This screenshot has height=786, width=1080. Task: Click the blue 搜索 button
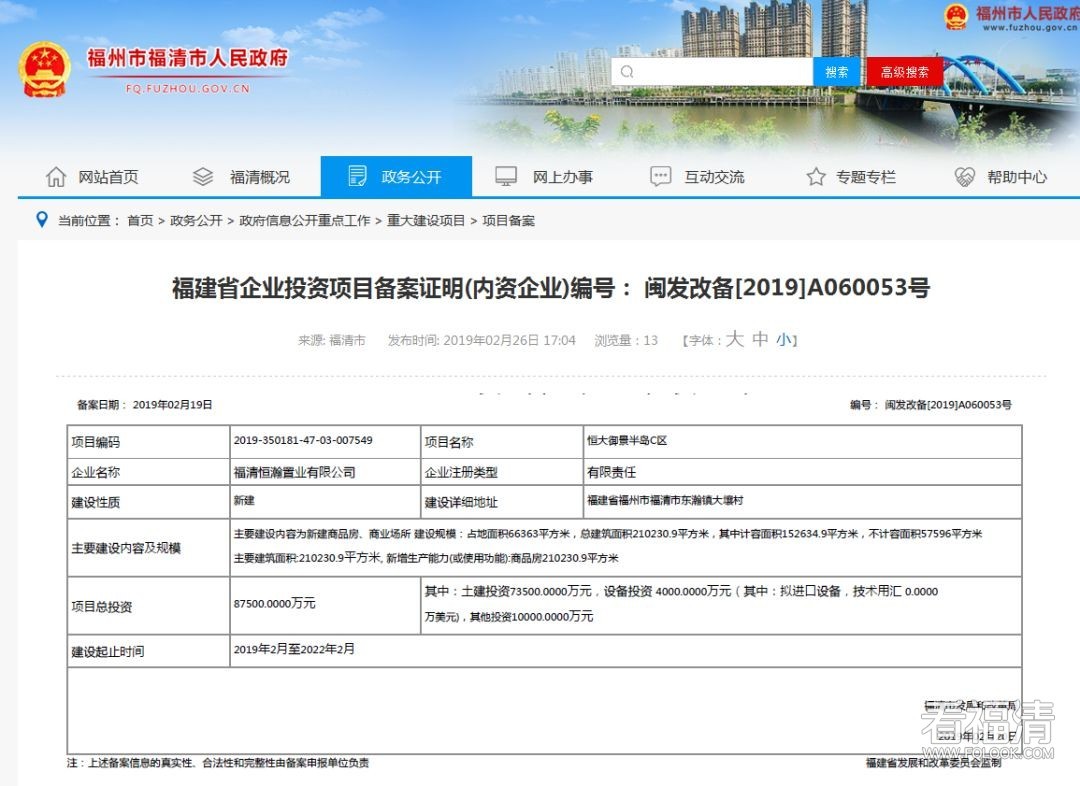tap(836, 72)
